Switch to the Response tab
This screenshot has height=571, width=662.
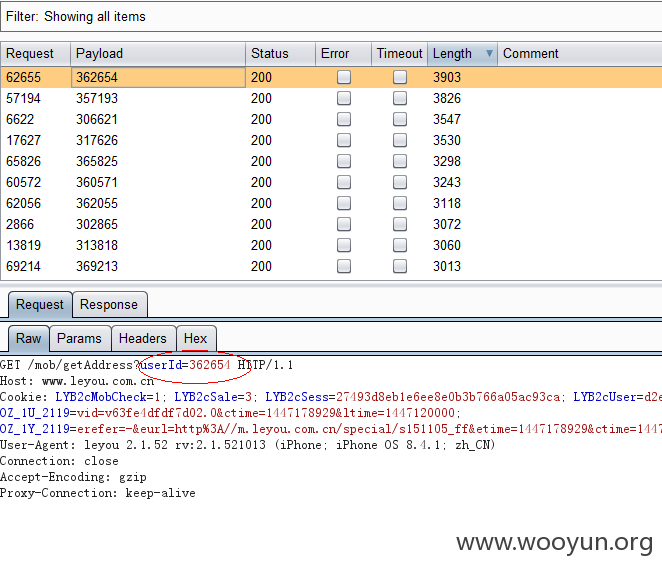[109, 305]
